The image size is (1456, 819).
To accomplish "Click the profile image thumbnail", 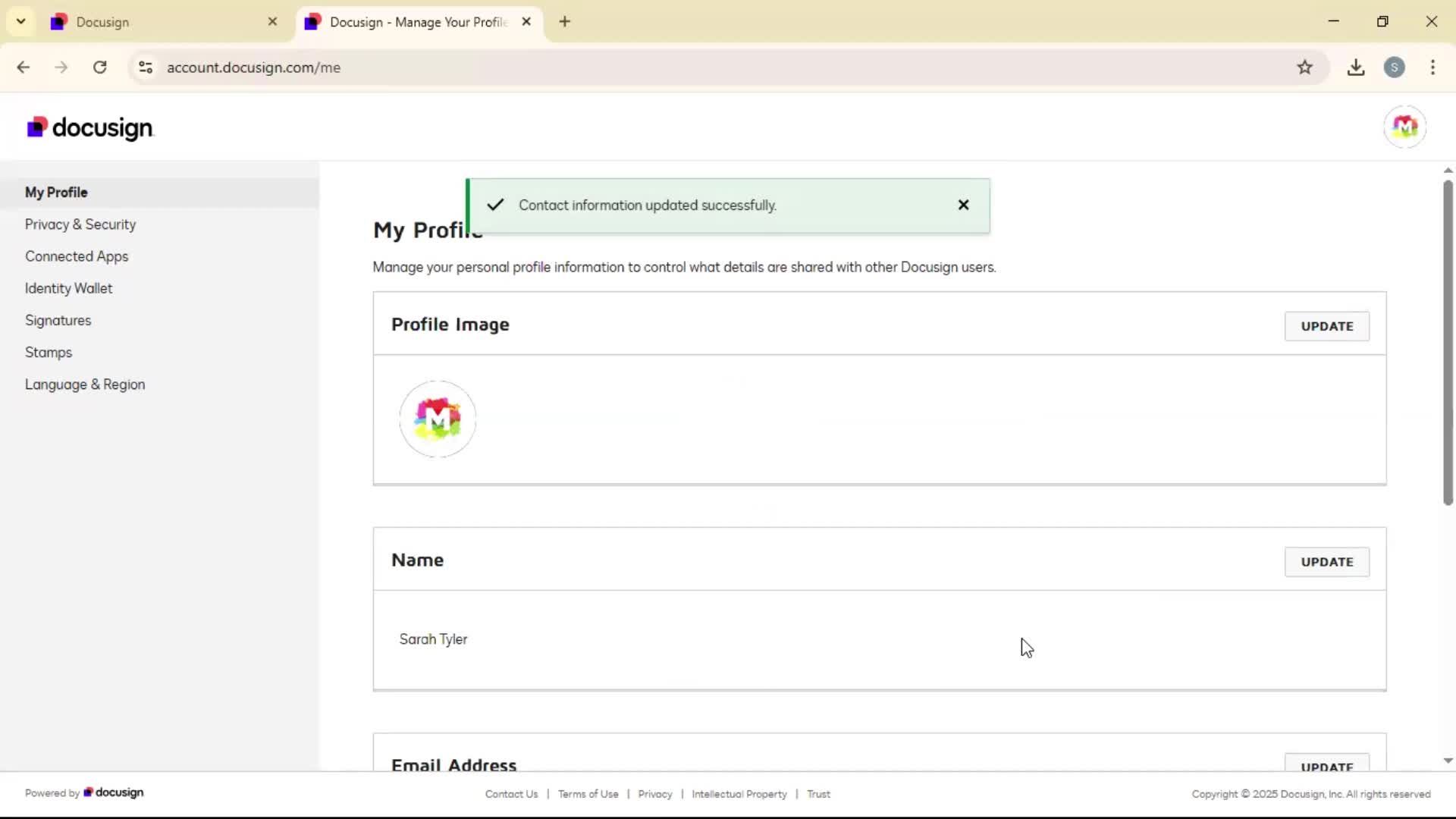I will pyautogui.click(x=438, y=419).
